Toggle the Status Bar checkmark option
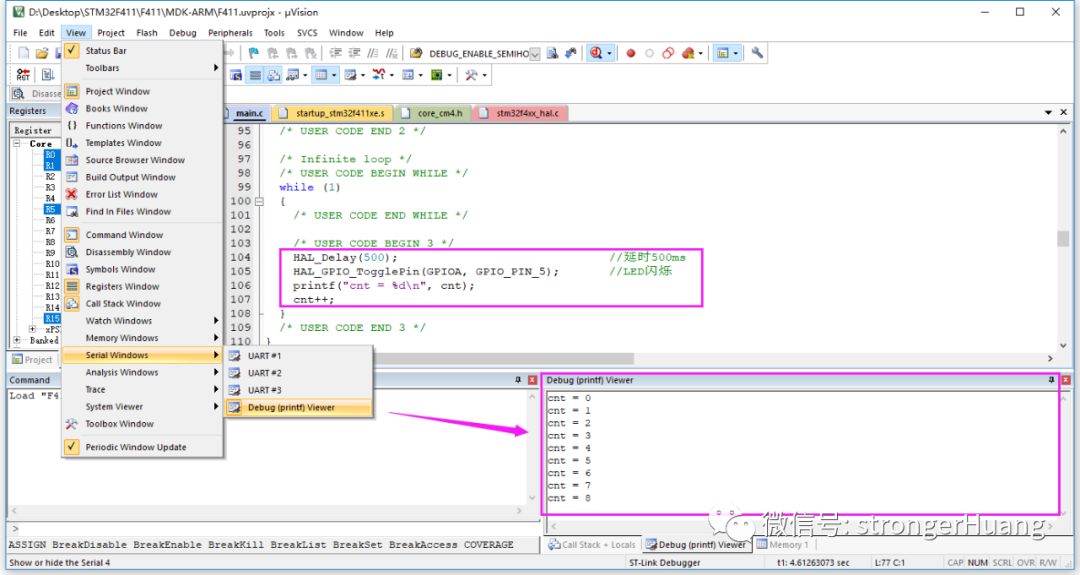The width and height of the screenshot is (1080, 575). coord(72,50)
